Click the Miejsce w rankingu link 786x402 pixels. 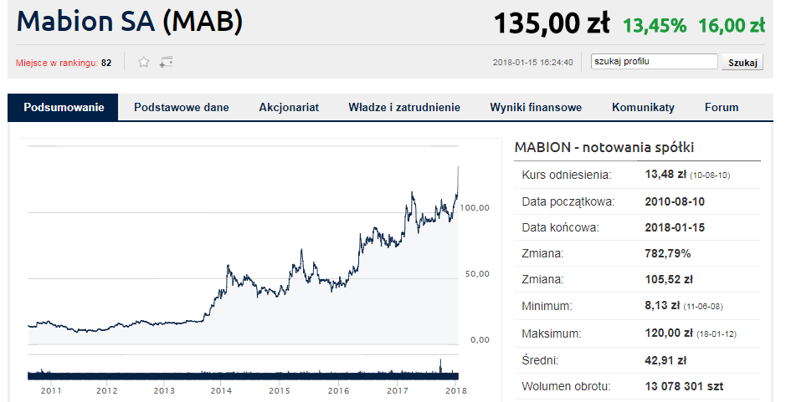coord(56,63)
